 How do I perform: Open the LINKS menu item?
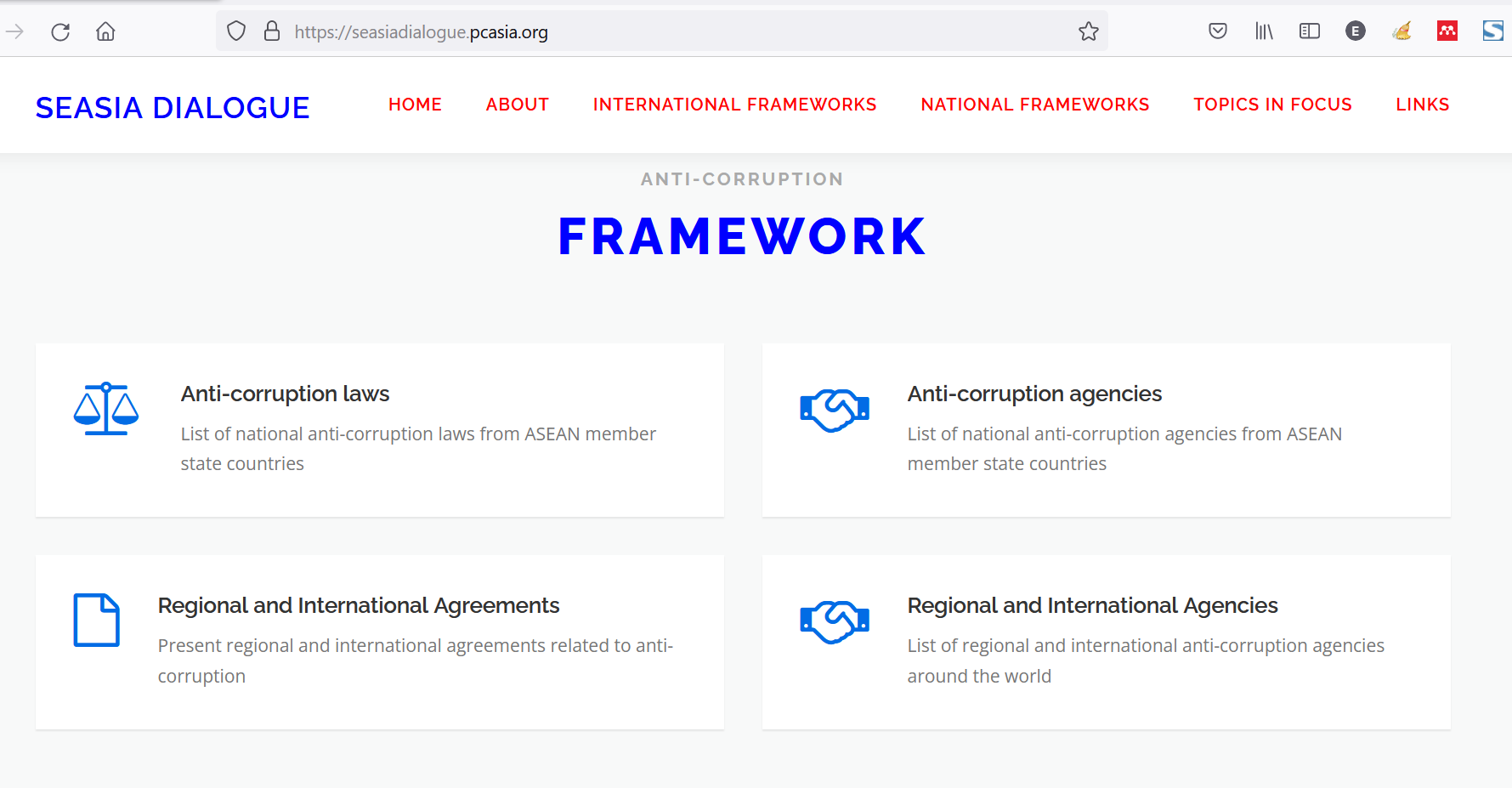tap(1423, 105)
